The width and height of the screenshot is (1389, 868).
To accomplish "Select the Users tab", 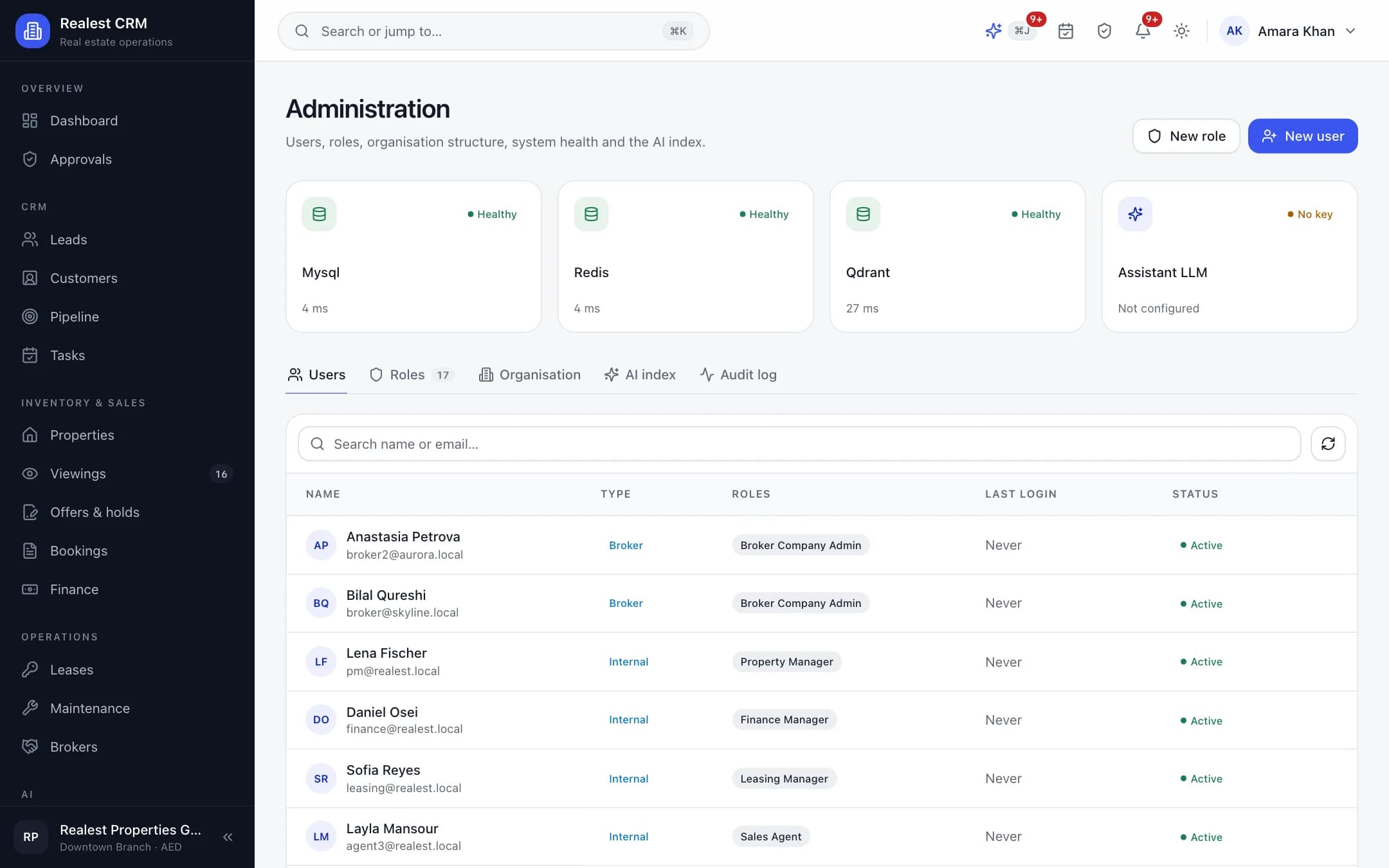I will click(316, 375).
